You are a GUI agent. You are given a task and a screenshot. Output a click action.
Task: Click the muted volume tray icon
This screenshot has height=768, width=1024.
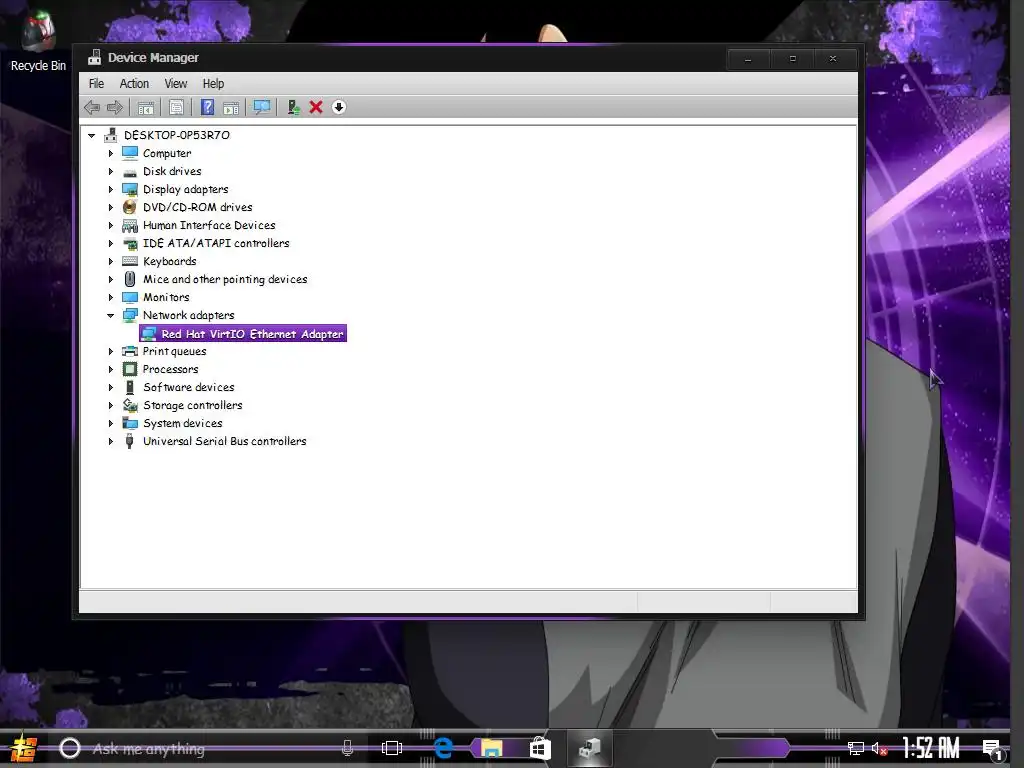coord(879,748)
